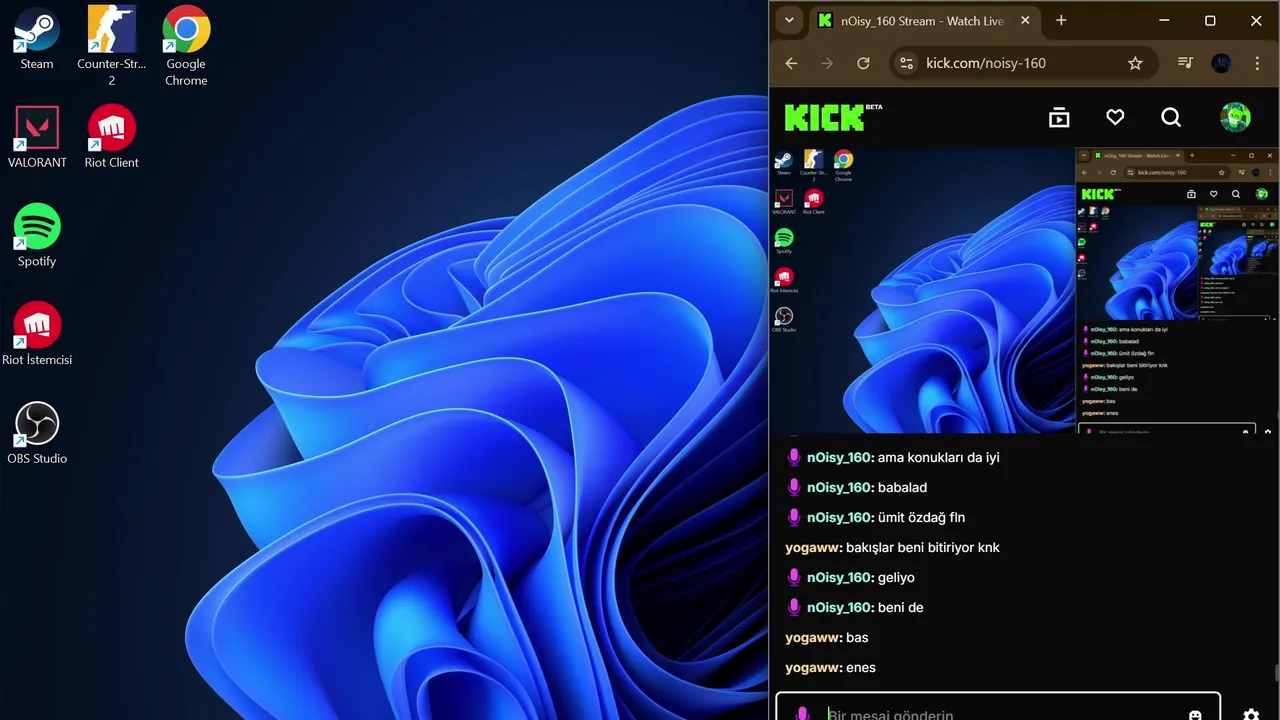Go back in Chrome
This screenshot has height=720, width=1280.
tap(791, 63)
